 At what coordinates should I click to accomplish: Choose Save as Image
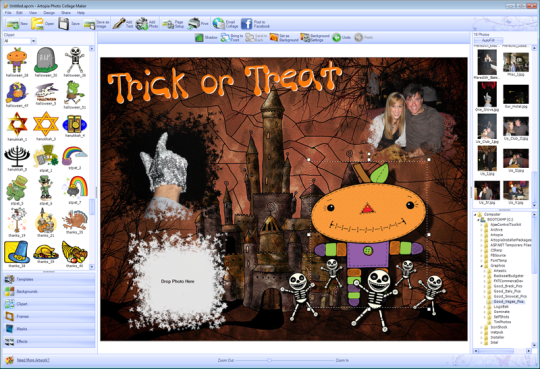coord(96,24)
